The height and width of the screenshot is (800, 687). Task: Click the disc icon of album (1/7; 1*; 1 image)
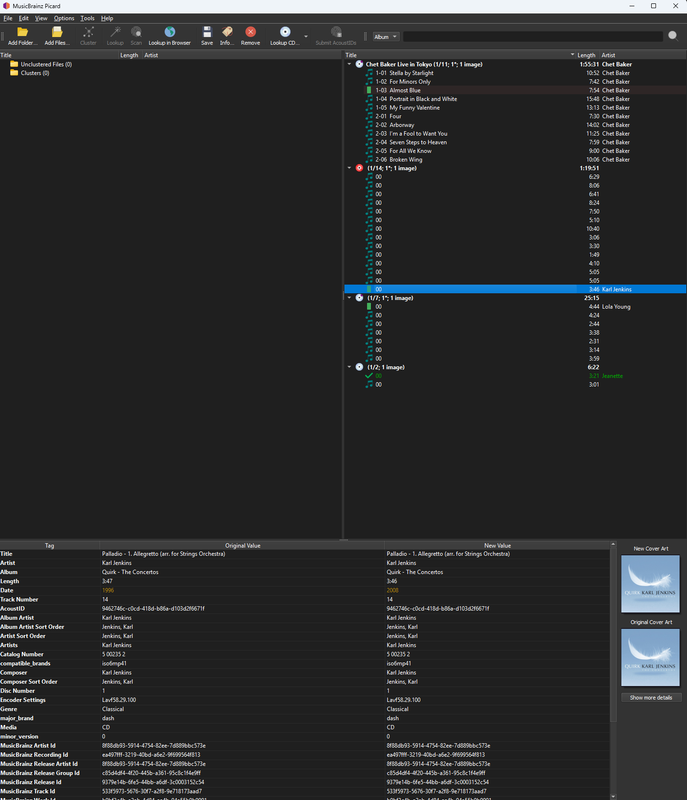(x=359, y=298)
